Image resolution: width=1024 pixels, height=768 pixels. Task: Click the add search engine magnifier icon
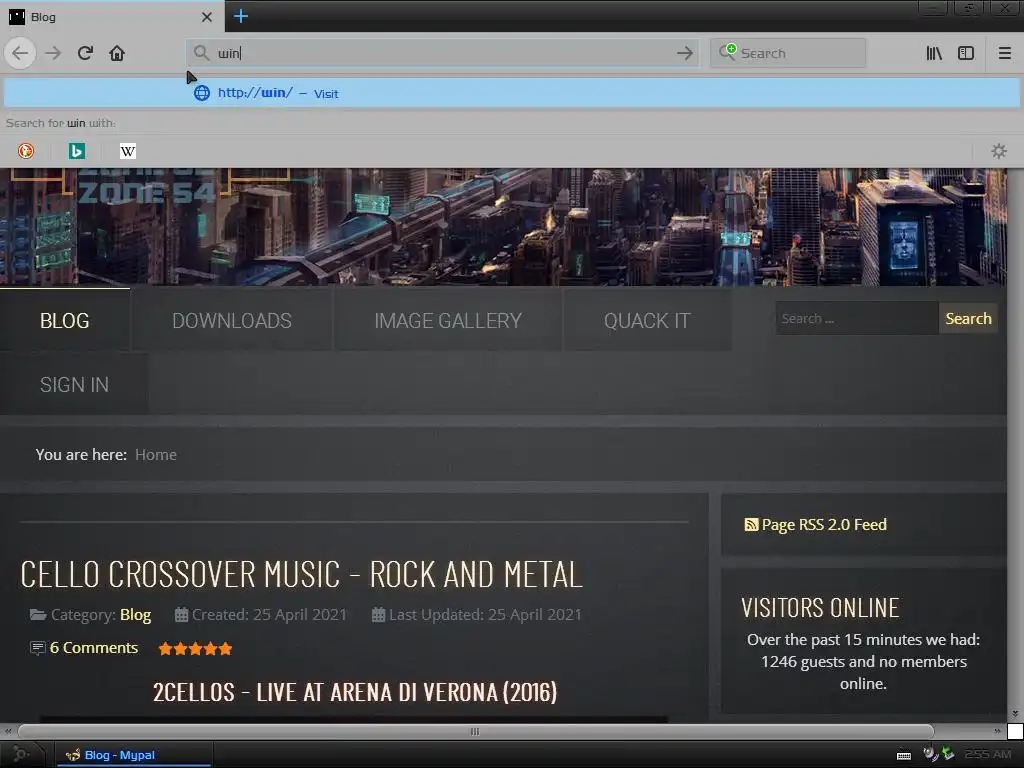point(728,52)
